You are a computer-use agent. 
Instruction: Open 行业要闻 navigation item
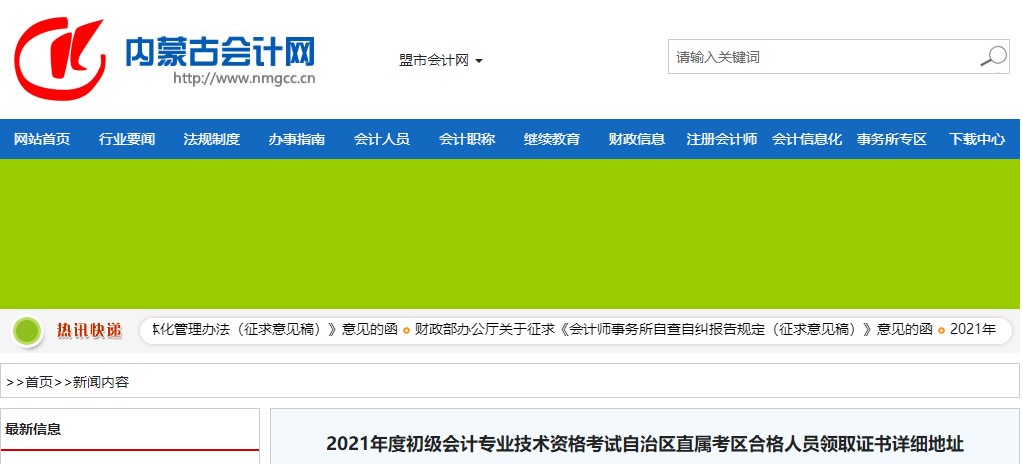coord(127,139)
